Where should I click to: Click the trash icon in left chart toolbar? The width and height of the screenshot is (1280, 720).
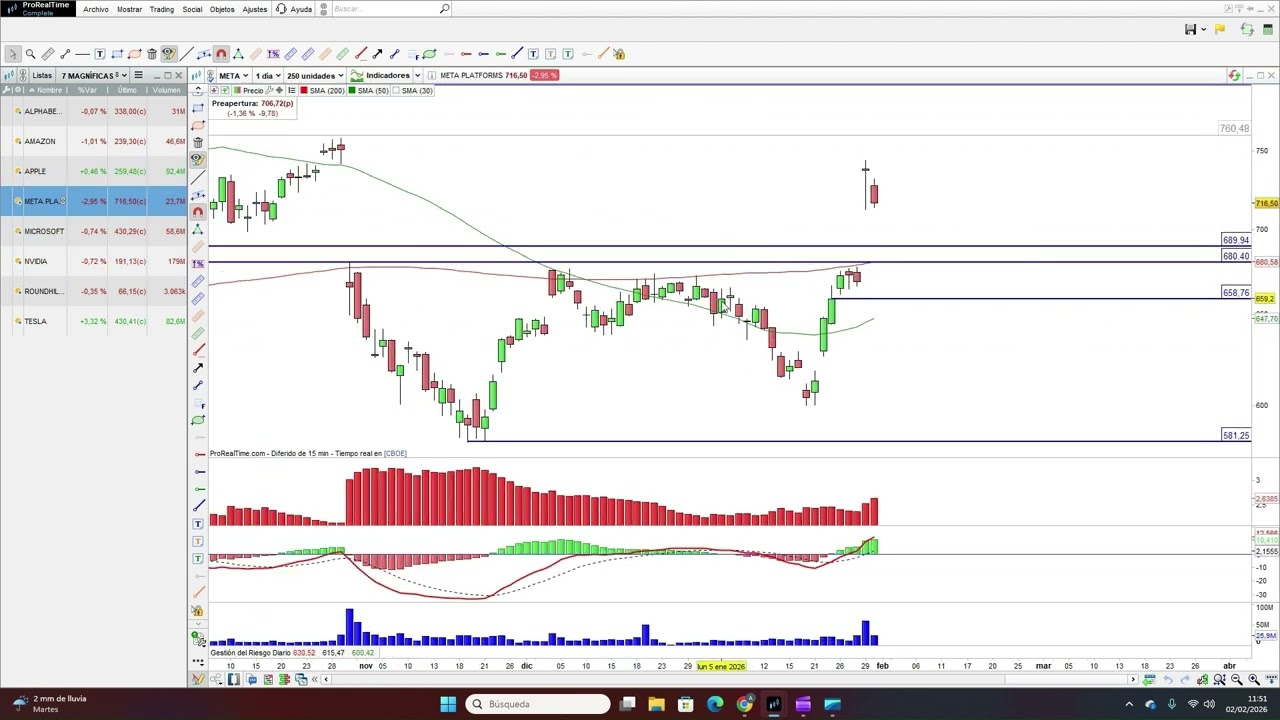coord(198,142)
